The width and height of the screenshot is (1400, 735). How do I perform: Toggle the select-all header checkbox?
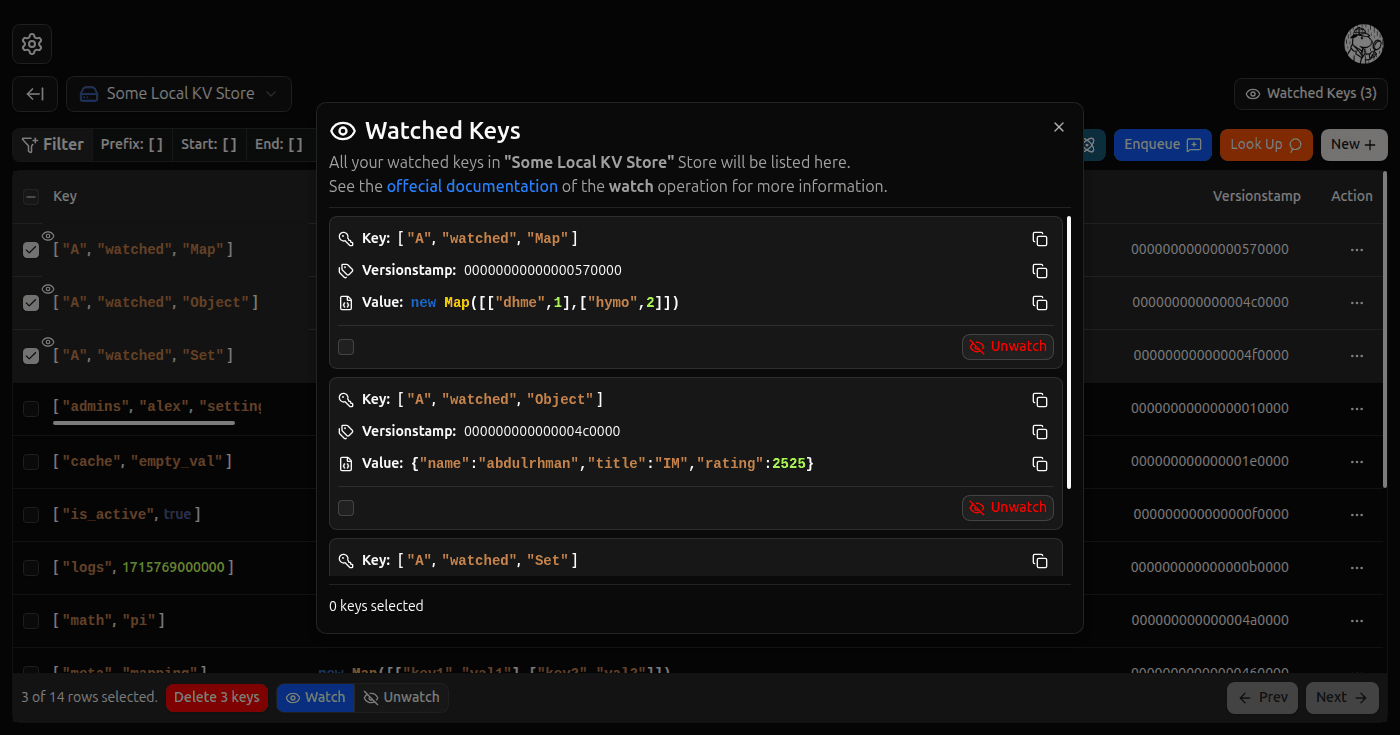31,197
